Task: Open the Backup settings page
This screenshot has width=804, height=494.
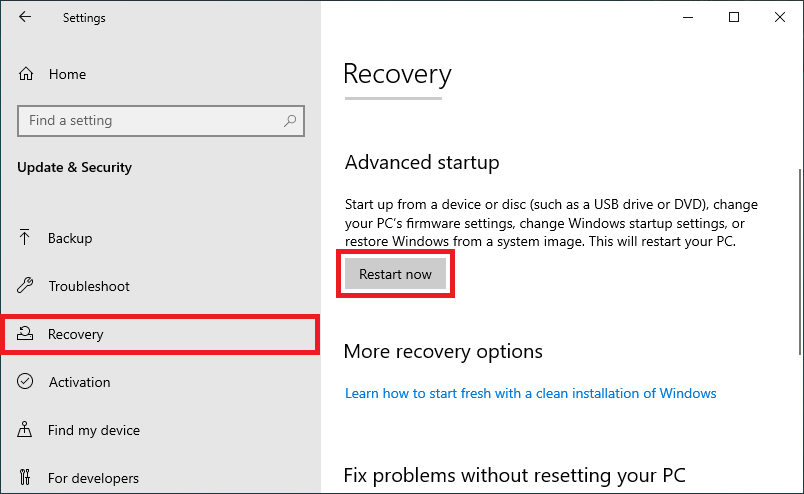Action: click(70, 238)
